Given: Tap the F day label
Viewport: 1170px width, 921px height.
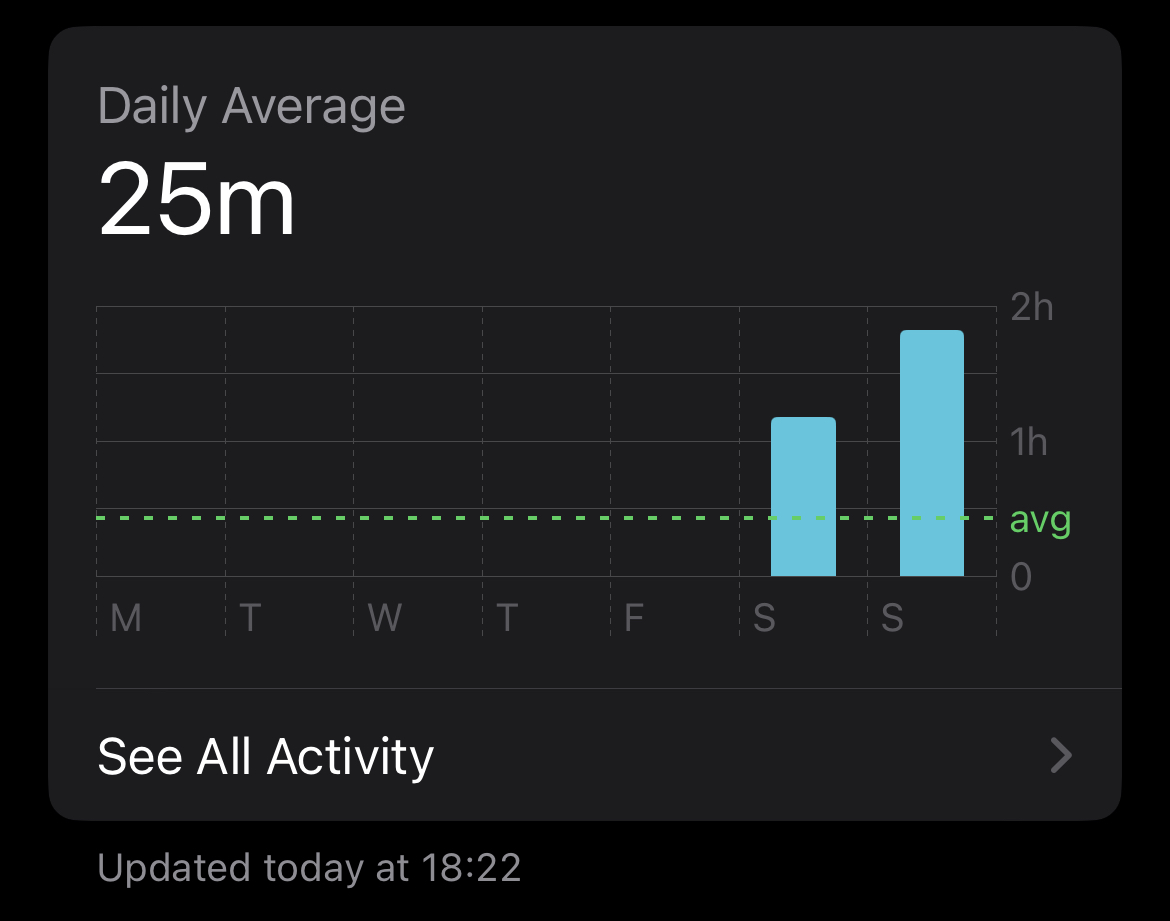Looking at the screenshot, I should (634, 617).
